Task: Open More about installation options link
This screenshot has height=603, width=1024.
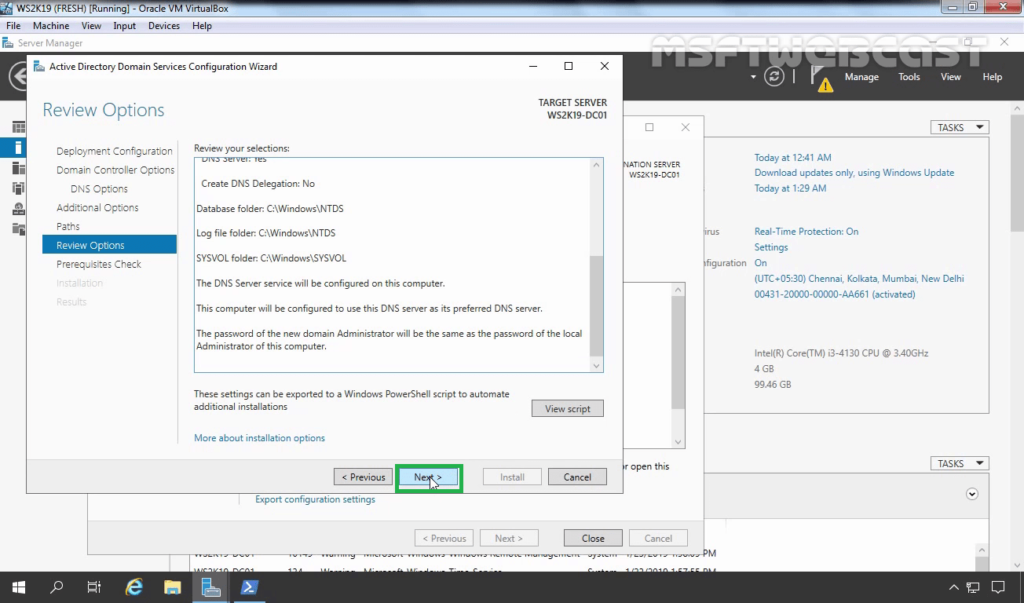Action: click(x=259, y=438)
